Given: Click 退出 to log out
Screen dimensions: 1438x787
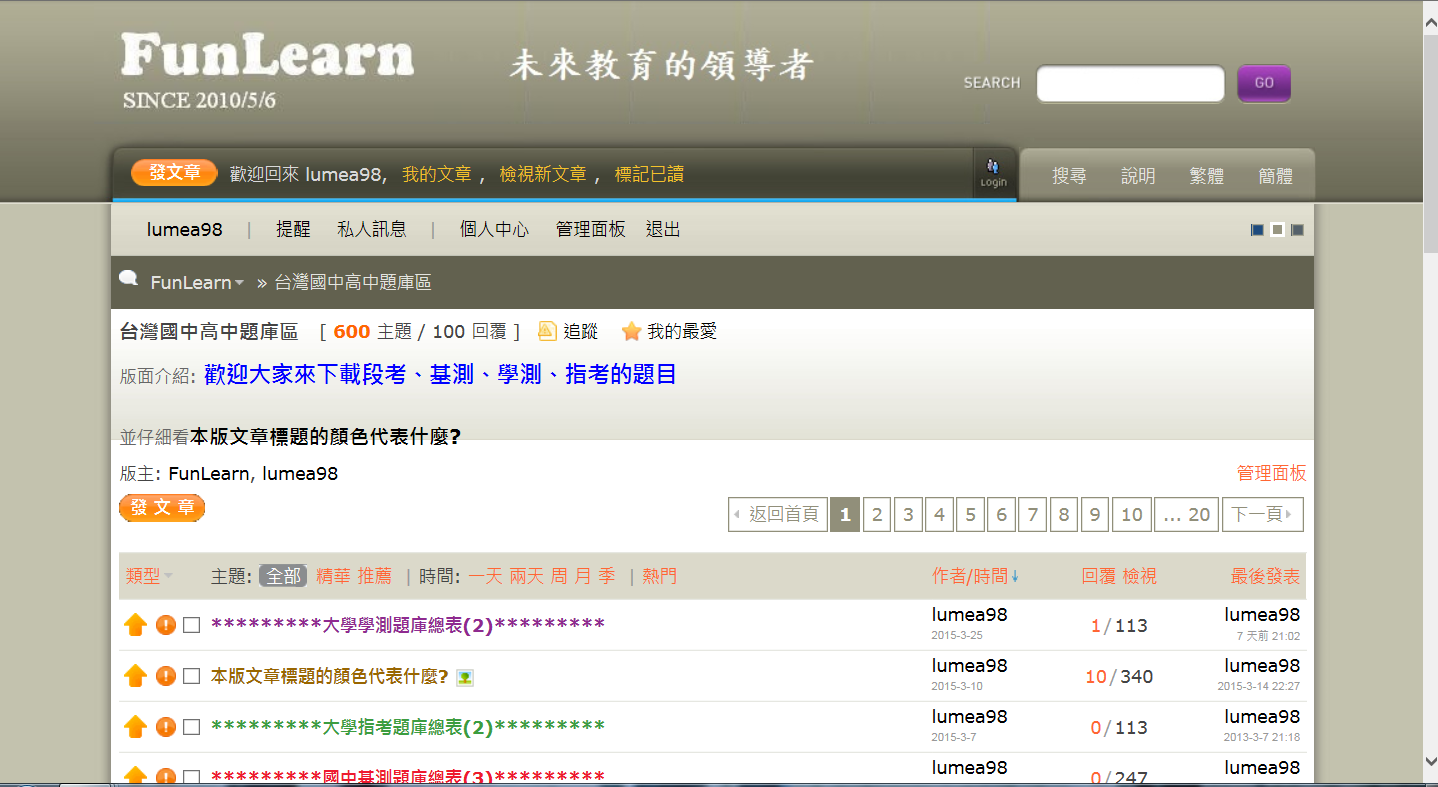Looking at the screenshot, I should pos(663,229).
